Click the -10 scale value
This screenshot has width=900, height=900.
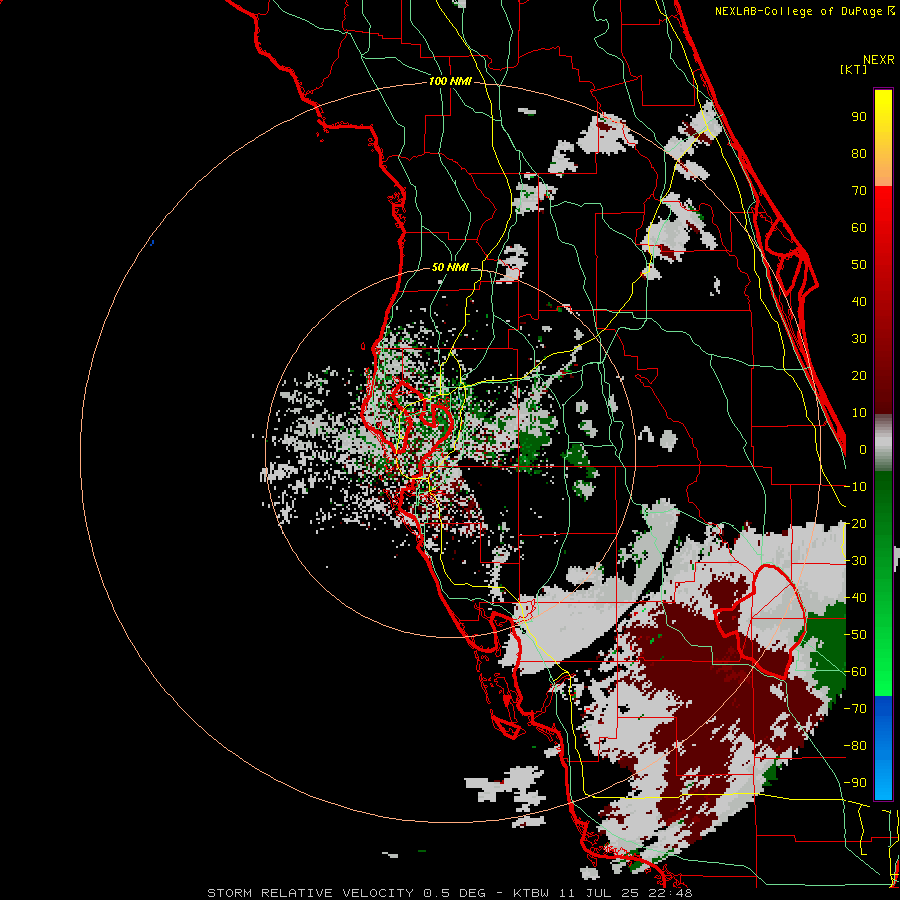(855, 487)
